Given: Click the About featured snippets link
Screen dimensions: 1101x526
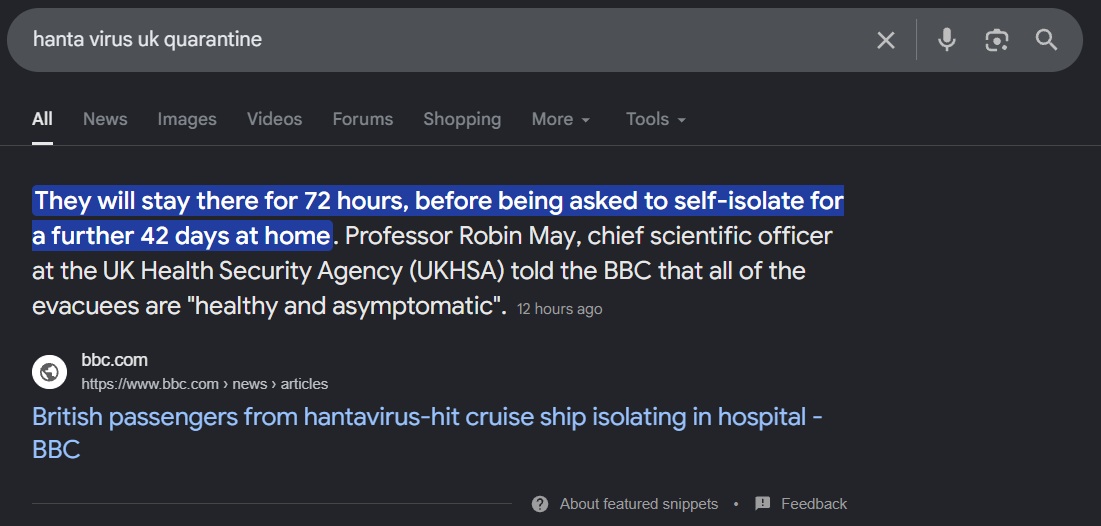Looking at the screenshot, I should coord(639,504).
